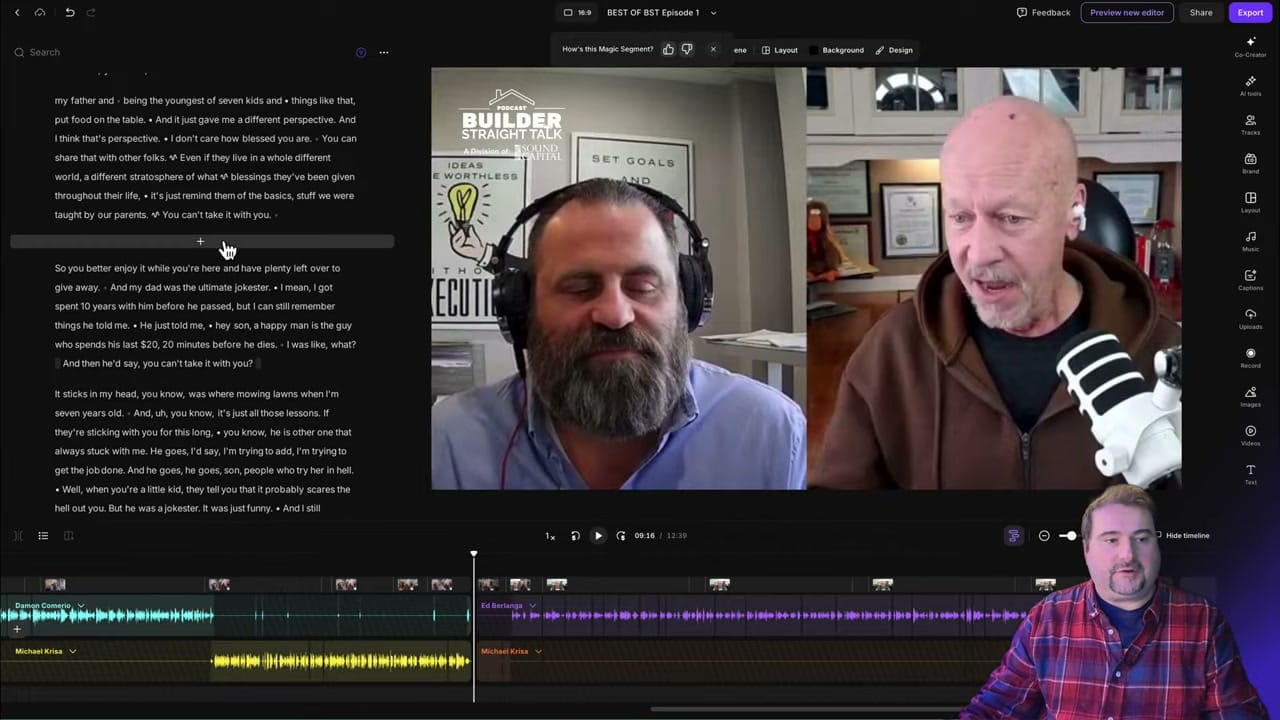Play the video with the play button

(598, 536)
